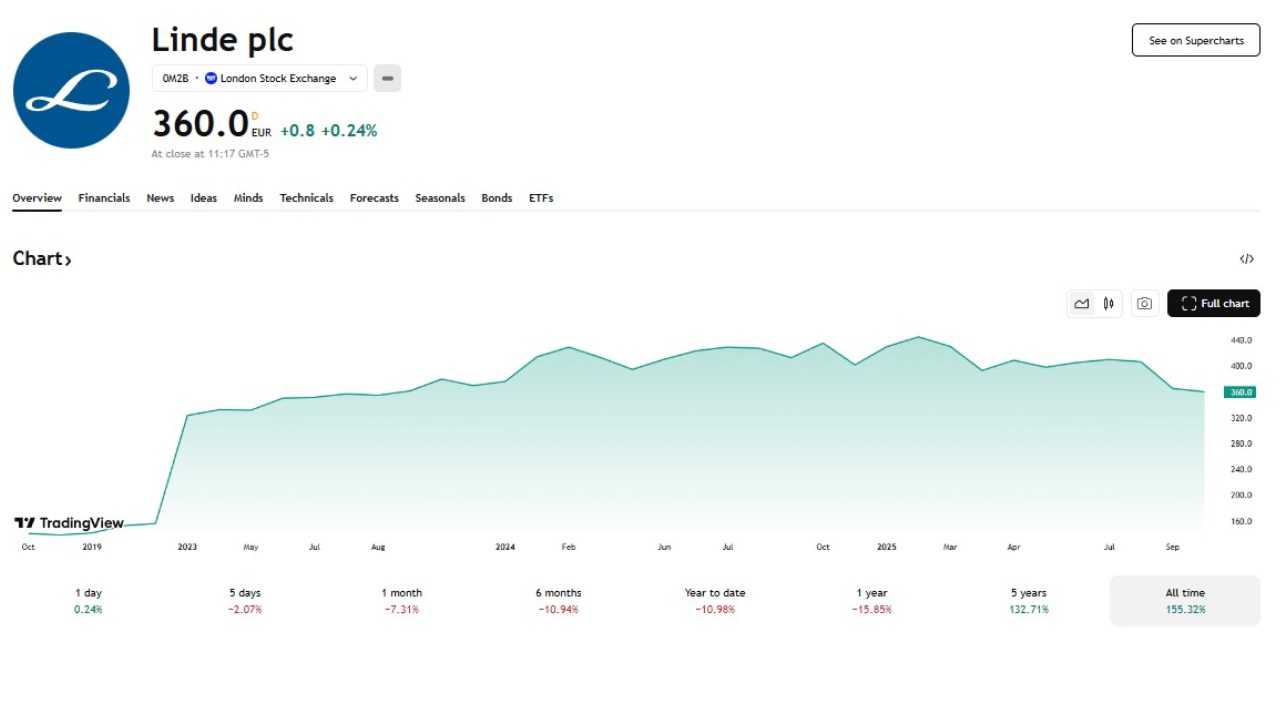Click See on Supercharts

coord(1195,40)
